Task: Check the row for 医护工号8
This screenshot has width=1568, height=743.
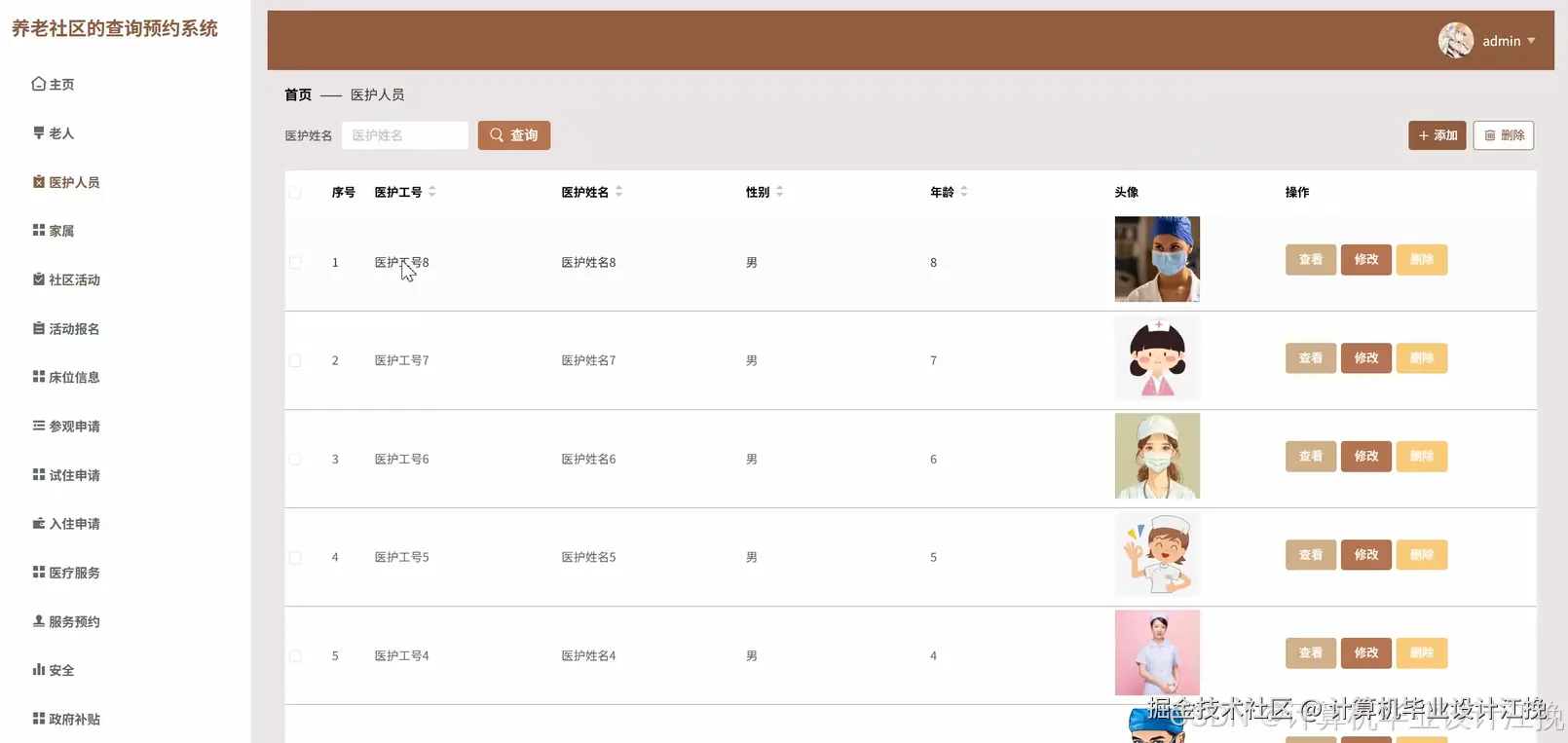Action: [x=295, y=263]
